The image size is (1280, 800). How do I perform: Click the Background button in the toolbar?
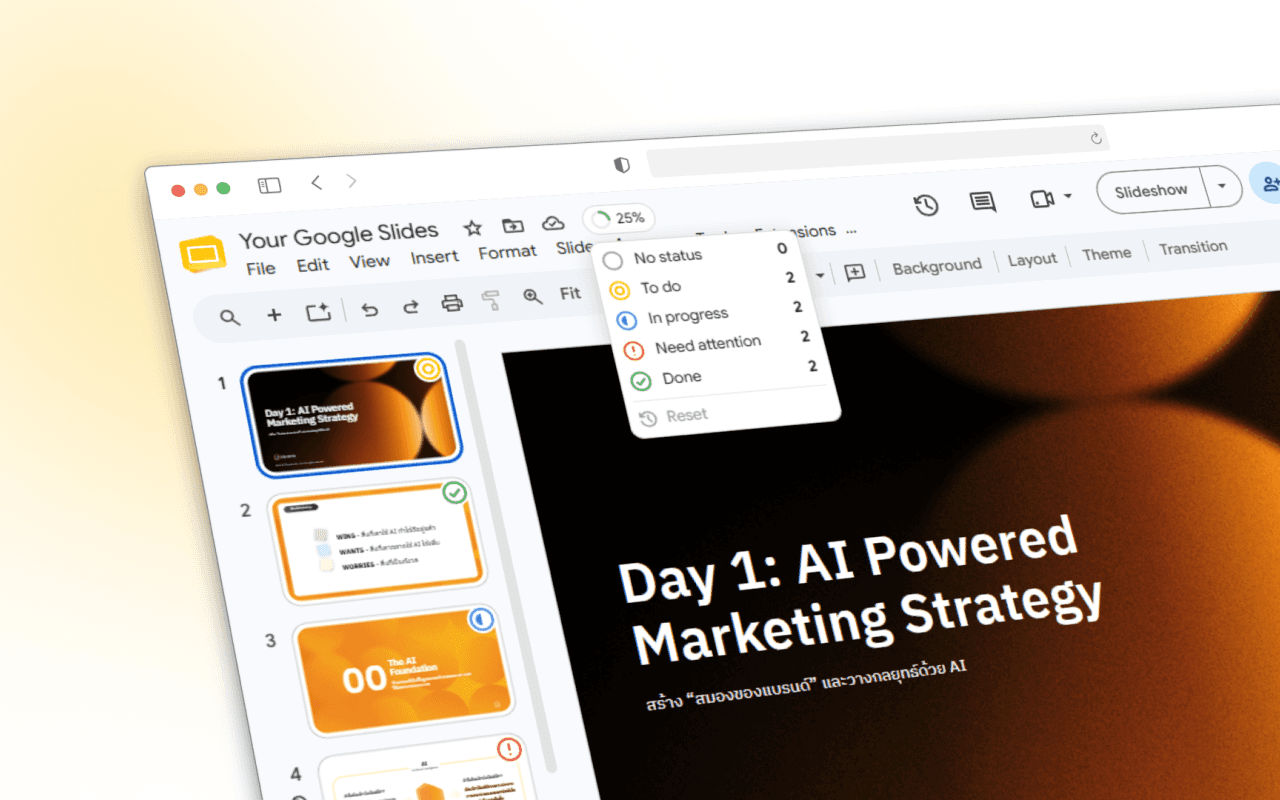coord(937,267)
